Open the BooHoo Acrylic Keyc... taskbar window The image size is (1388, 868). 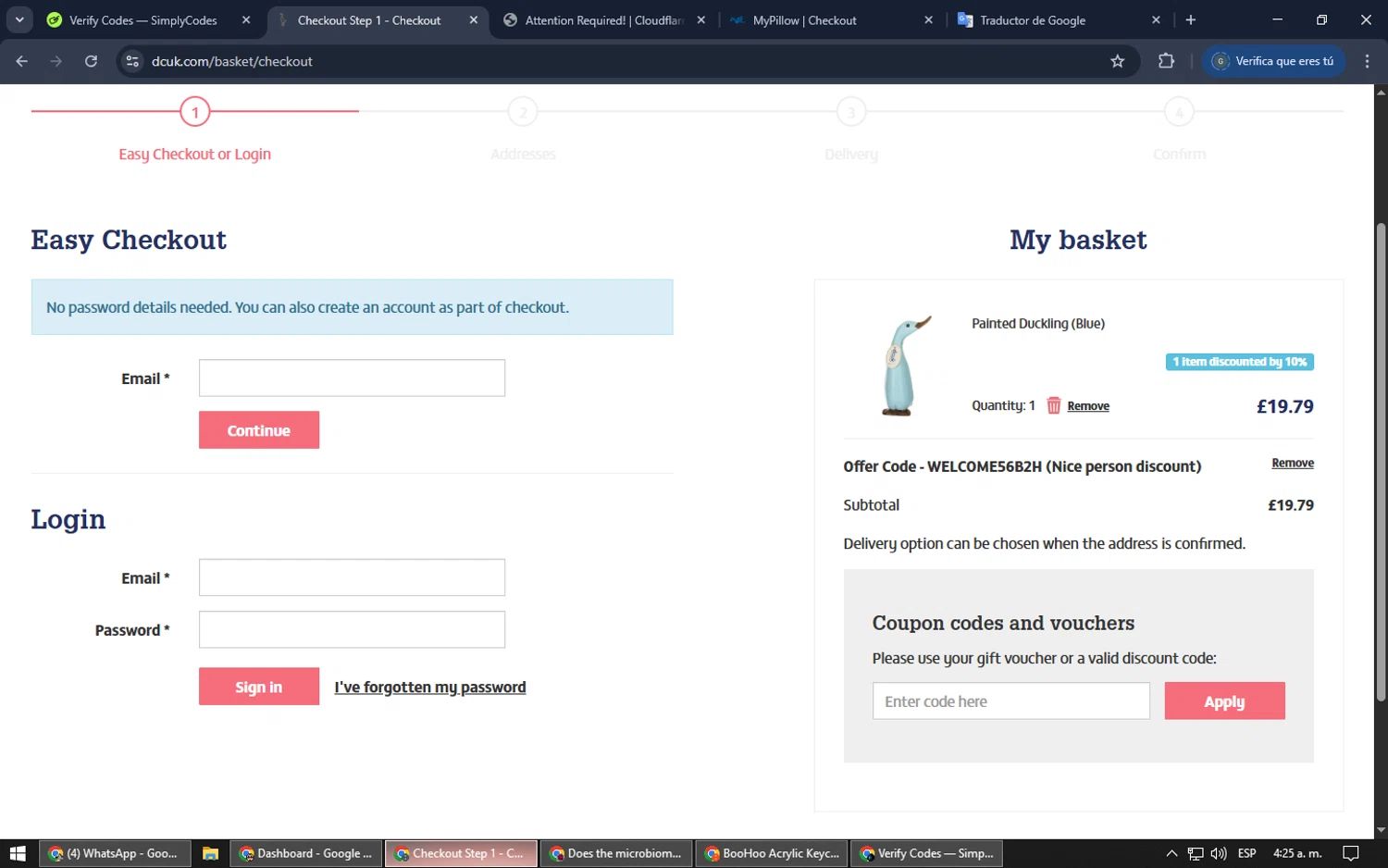tap(772, 853)
